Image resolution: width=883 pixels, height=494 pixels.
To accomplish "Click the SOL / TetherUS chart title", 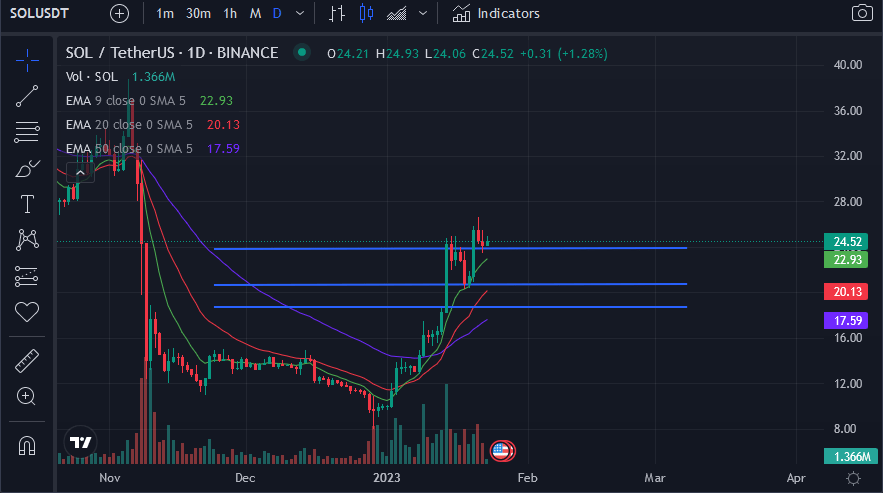I will coord(172,53).
